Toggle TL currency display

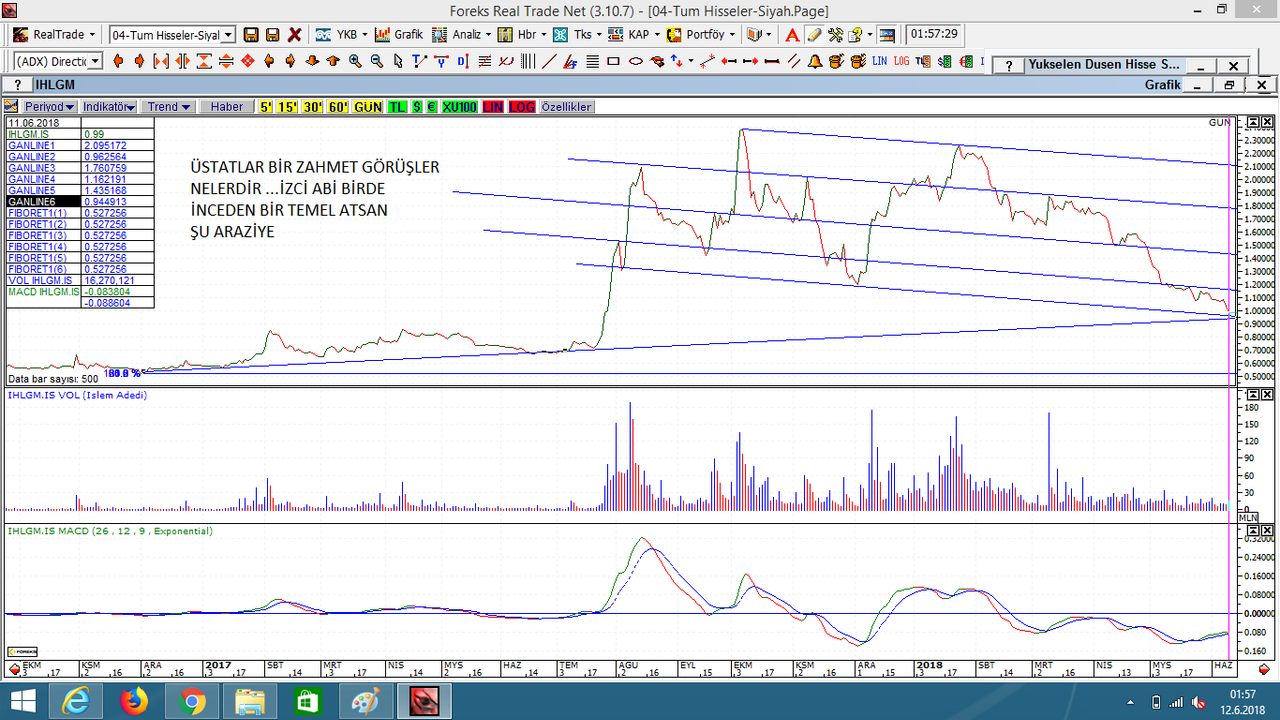click(x=397, y=107)
